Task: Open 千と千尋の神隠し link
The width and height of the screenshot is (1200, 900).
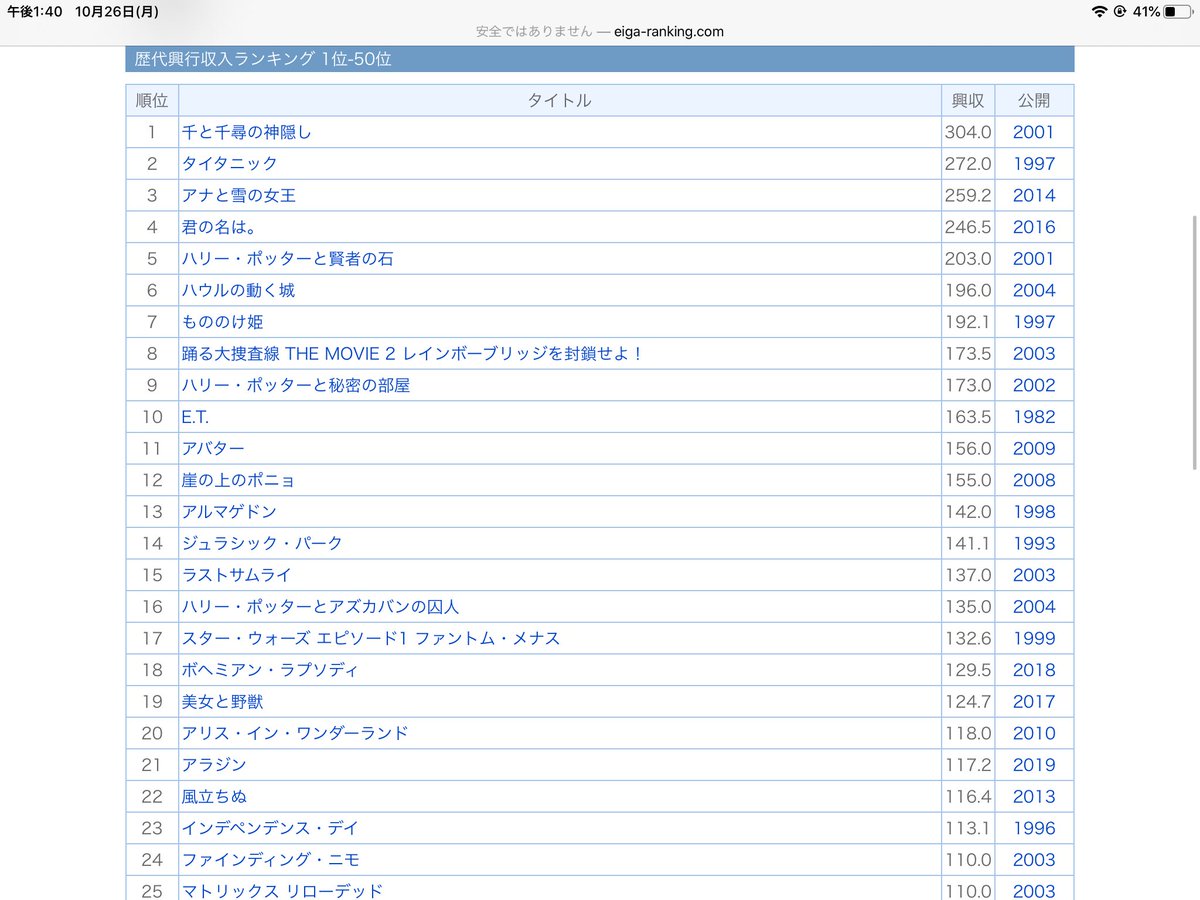Action: 247,132
